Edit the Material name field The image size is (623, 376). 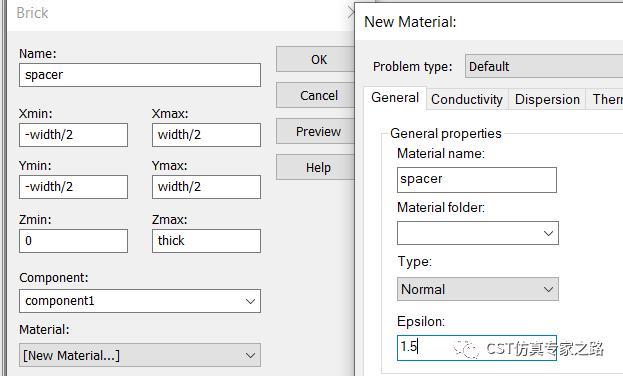(x=477, y=180)
